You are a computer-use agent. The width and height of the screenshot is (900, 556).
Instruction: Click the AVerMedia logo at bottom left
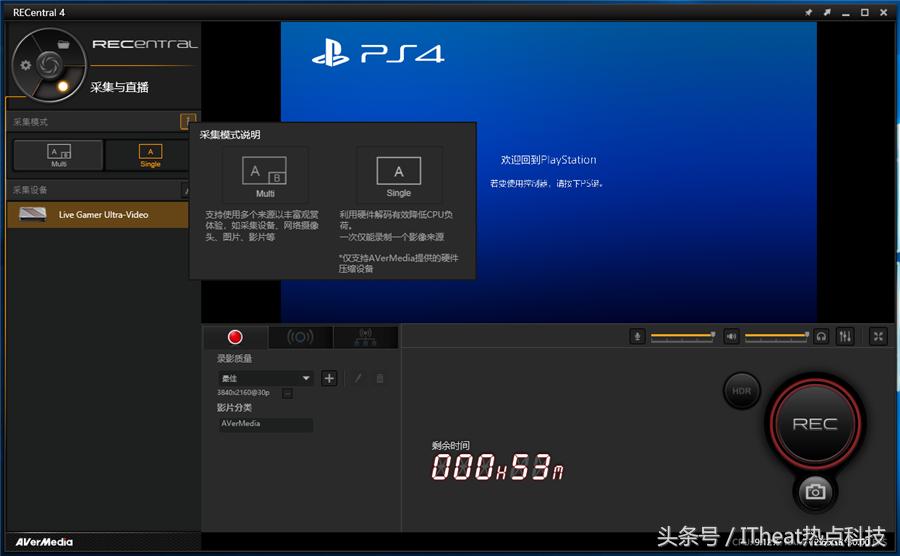(44, 542)
